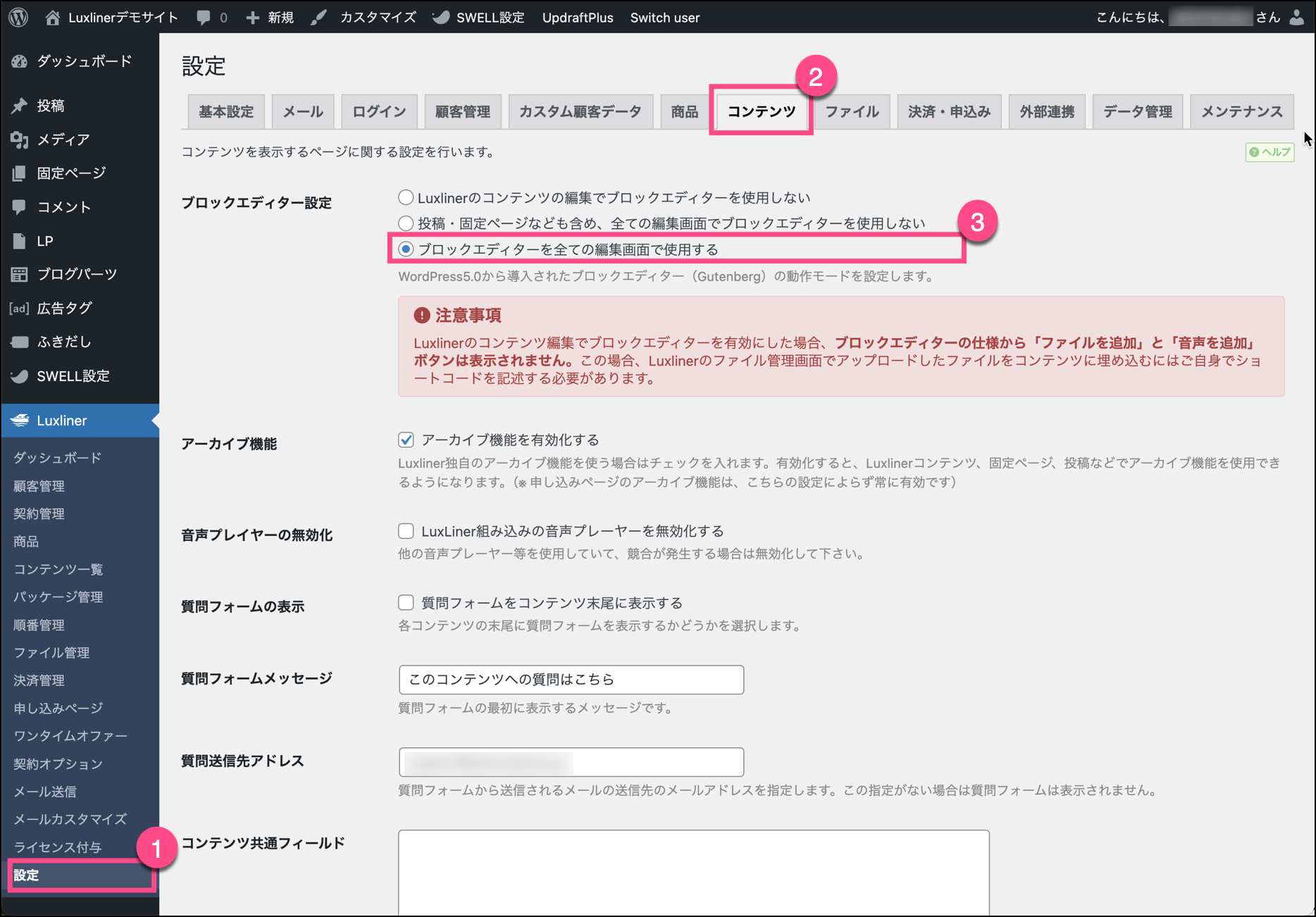
Task: Open the メディア sidebar icon
Action: click(19, 139)
